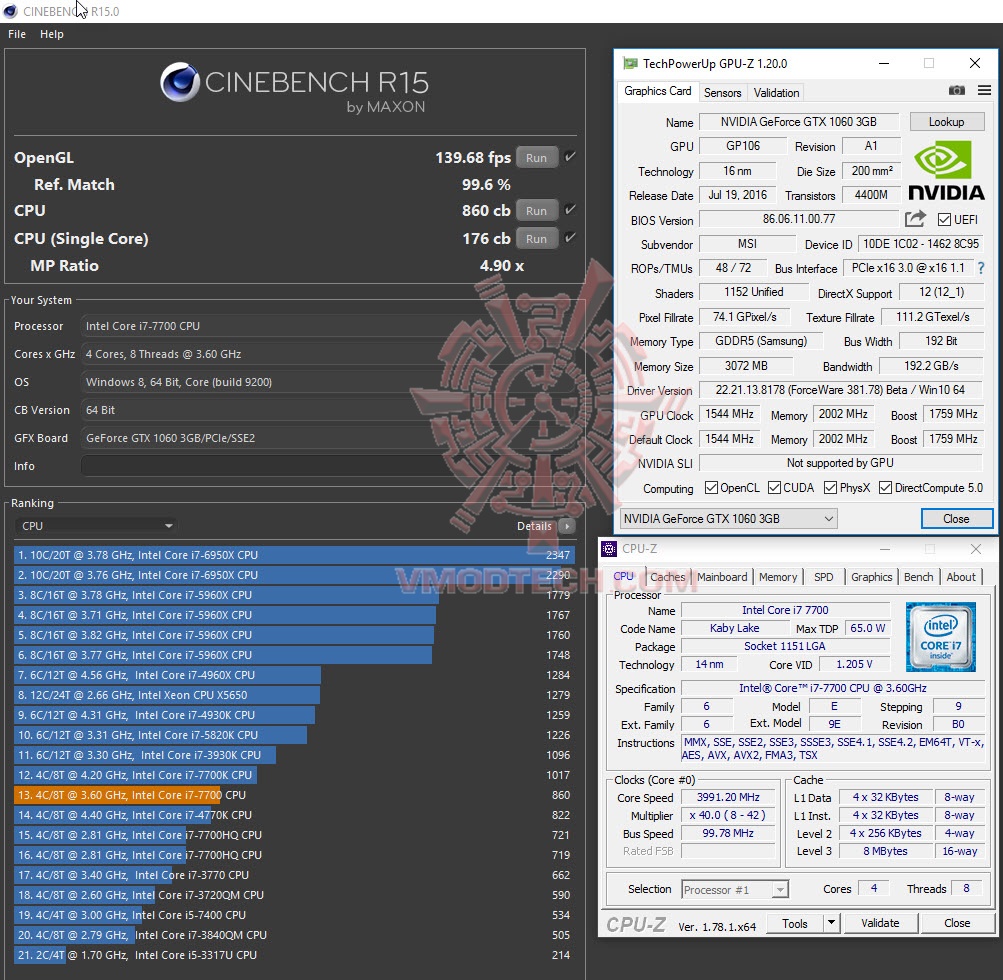Toggle the OpenCL checkbox
The image size is (1003, 980).
711,488
